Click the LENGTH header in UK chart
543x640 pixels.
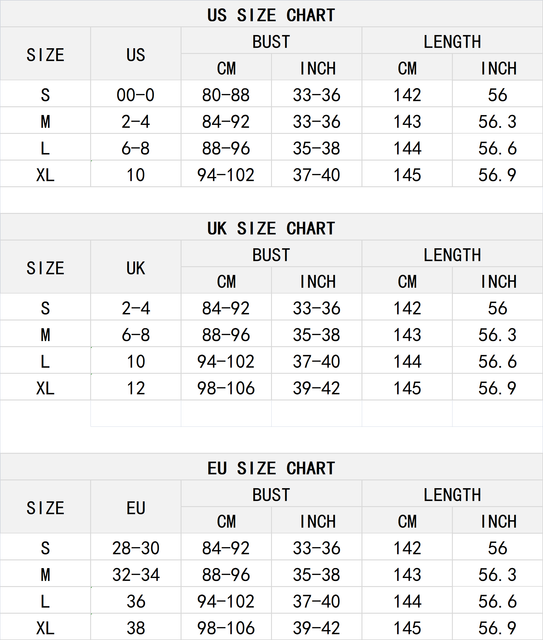pos(452,255)
